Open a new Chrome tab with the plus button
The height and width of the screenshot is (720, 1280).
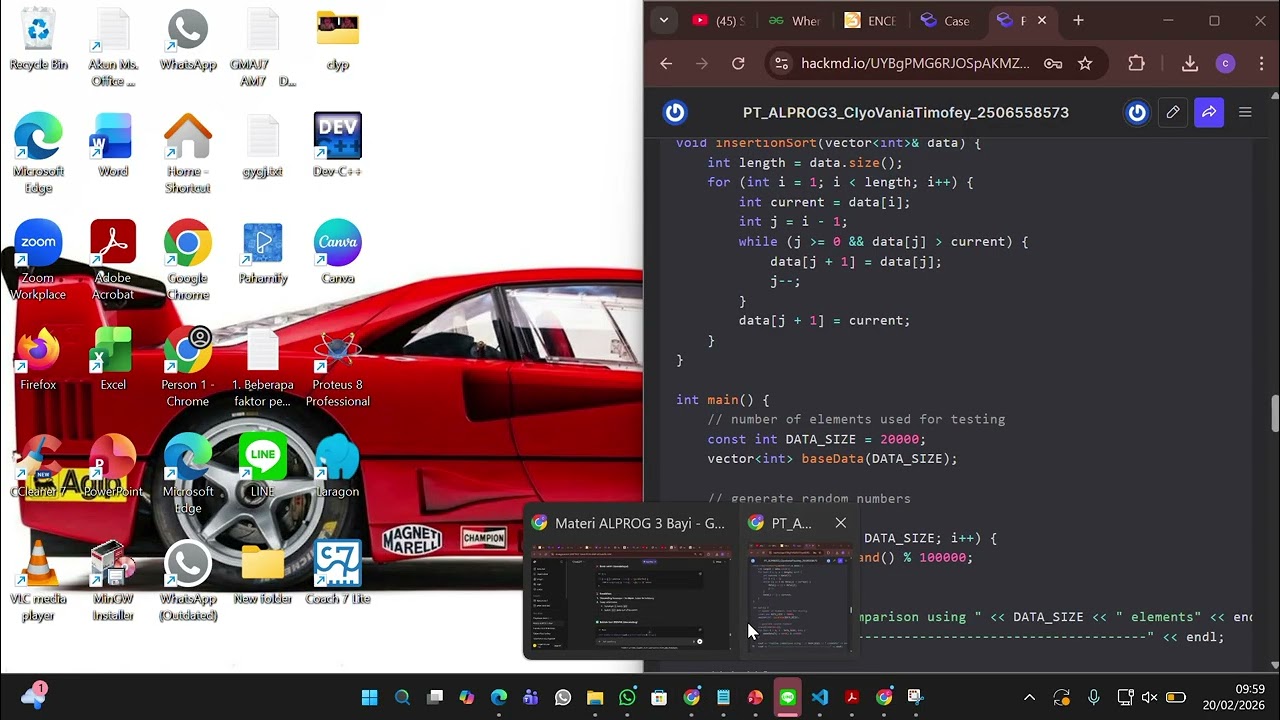click(x=1078, y=20)
